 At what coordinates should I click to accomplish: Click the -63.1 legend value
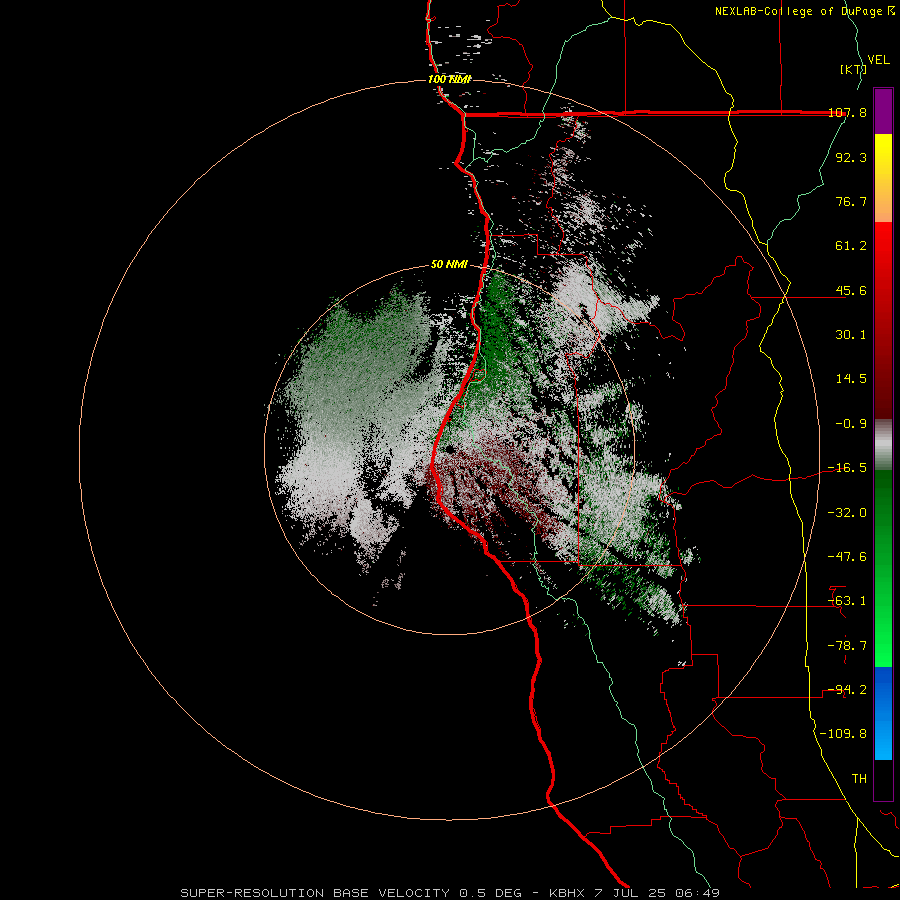[x=847, y=601]
